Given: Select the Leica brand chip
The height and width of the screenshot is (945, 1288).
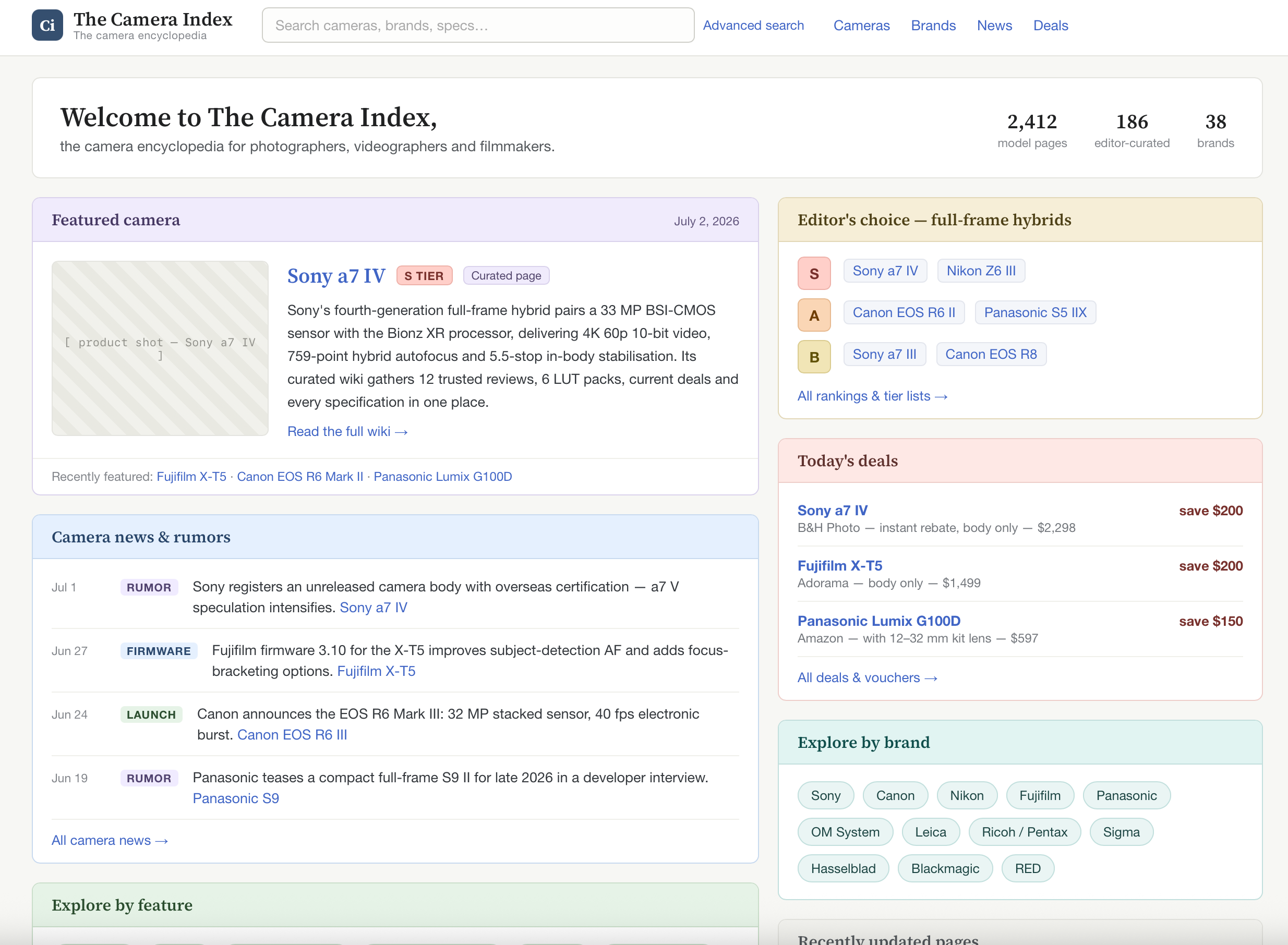Looking at the screenshot, I should (930, 832).
